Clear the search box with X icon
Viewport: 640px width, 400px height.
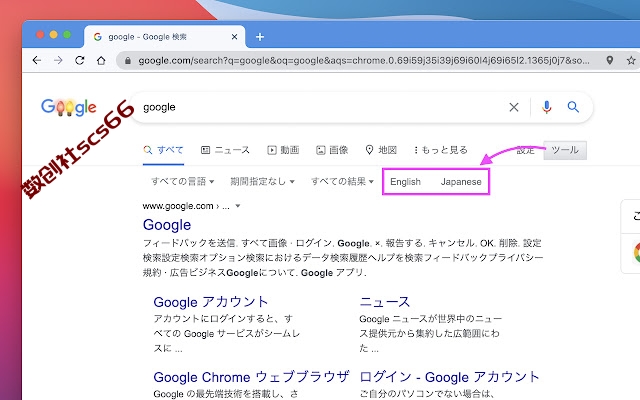[514, 107]
